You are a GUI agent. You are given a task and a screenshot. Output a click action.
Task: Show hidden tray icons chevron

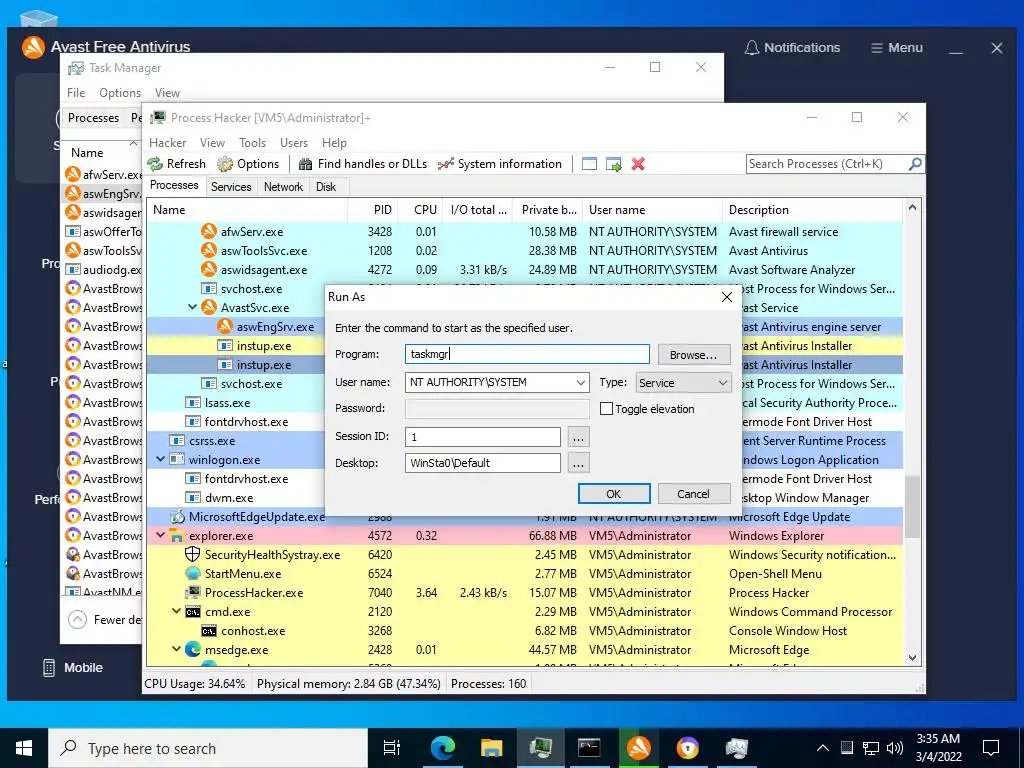click(823, 748)
